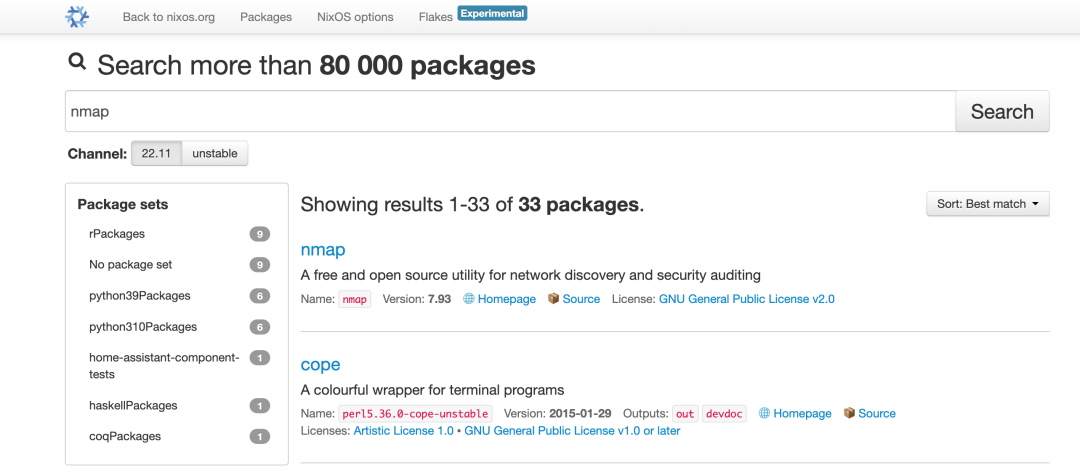Open the cope Source link
The image size is (1080, 473).
pyautogui.click(x=877, y=414)
